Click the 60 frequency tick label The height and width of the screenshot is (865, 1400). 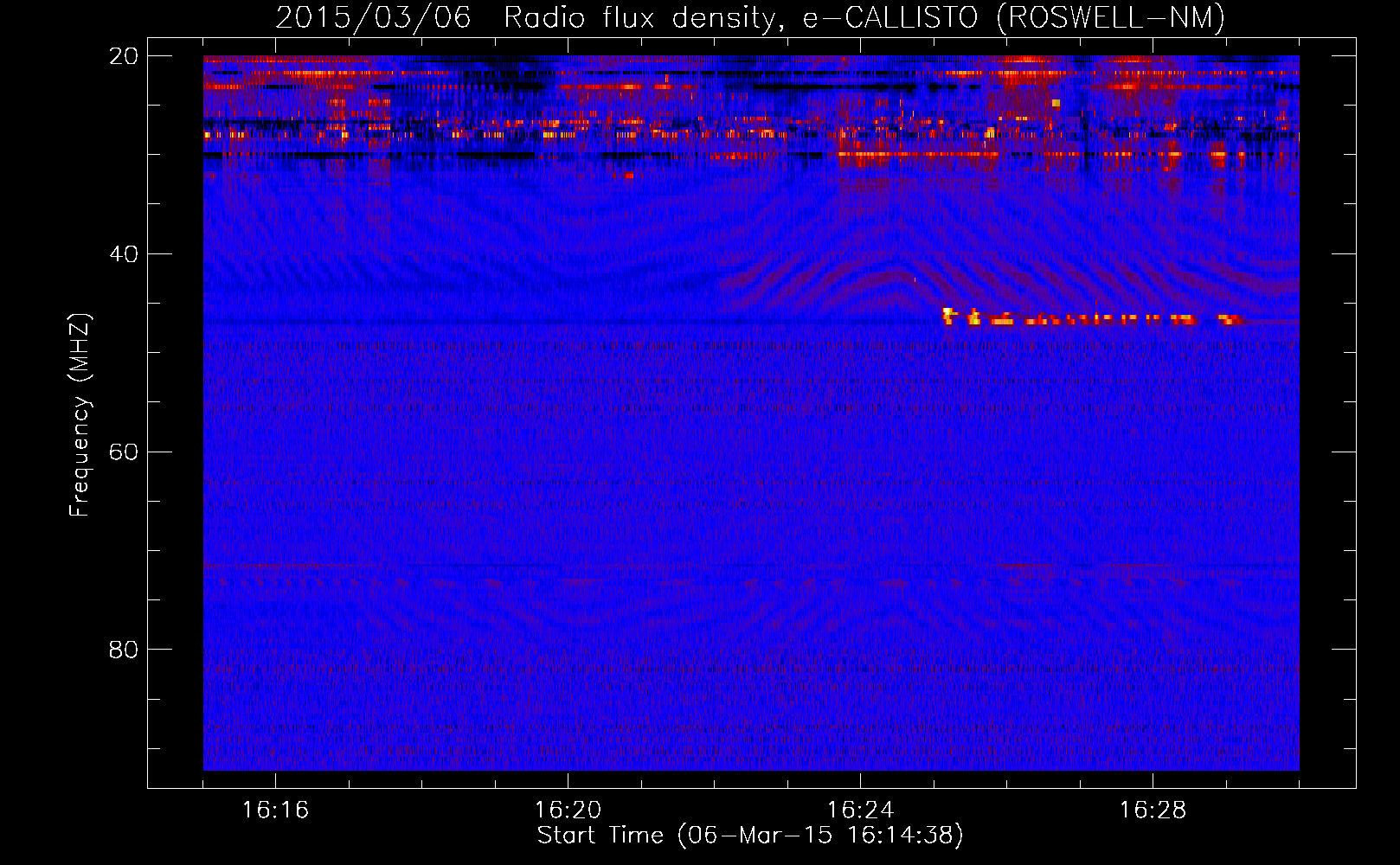[123, 452]
